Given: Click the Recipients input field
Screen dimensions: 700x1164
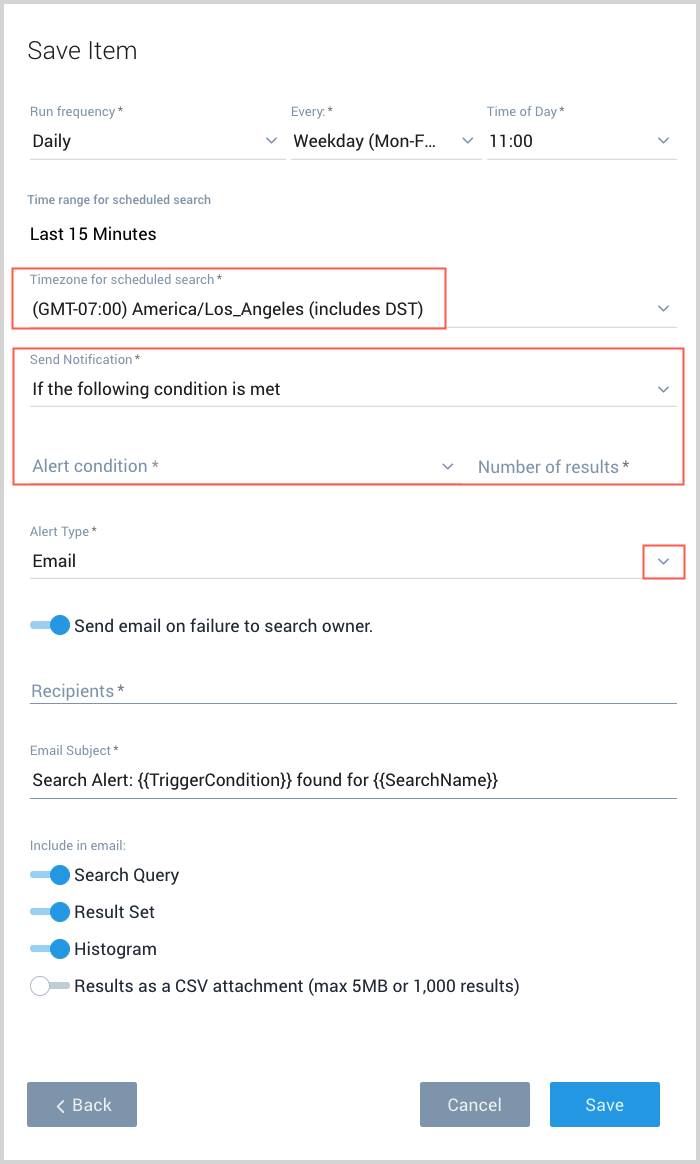Looking at the screenshot, I should point(353,691).
